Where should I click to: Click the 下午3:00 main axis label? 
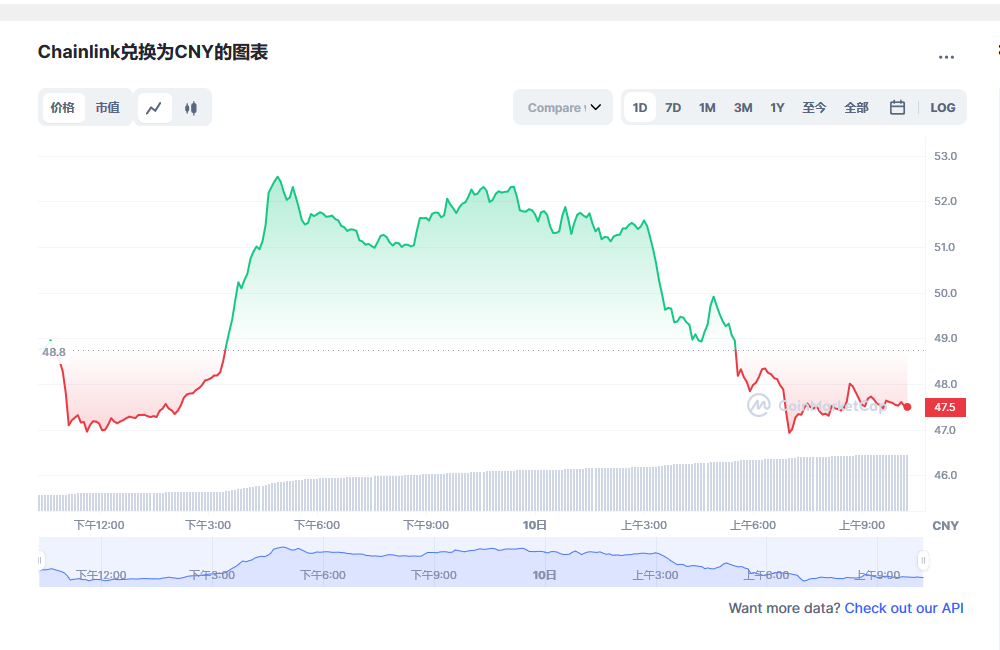coord(208,525)
